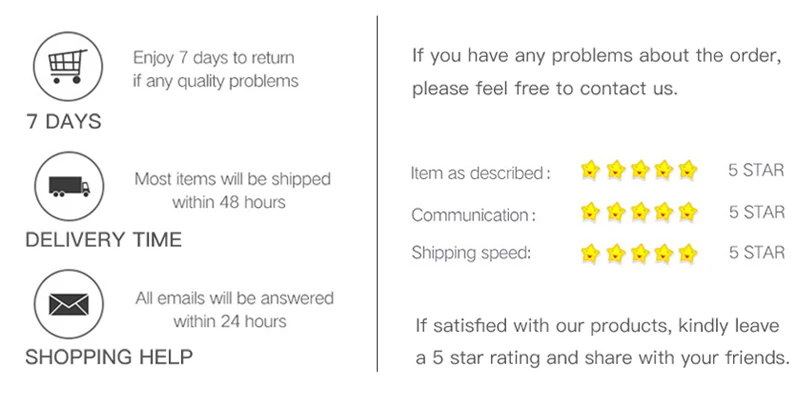Click second star in Communication row
Screen dimensions: 800x420
[x=615, y=211]
